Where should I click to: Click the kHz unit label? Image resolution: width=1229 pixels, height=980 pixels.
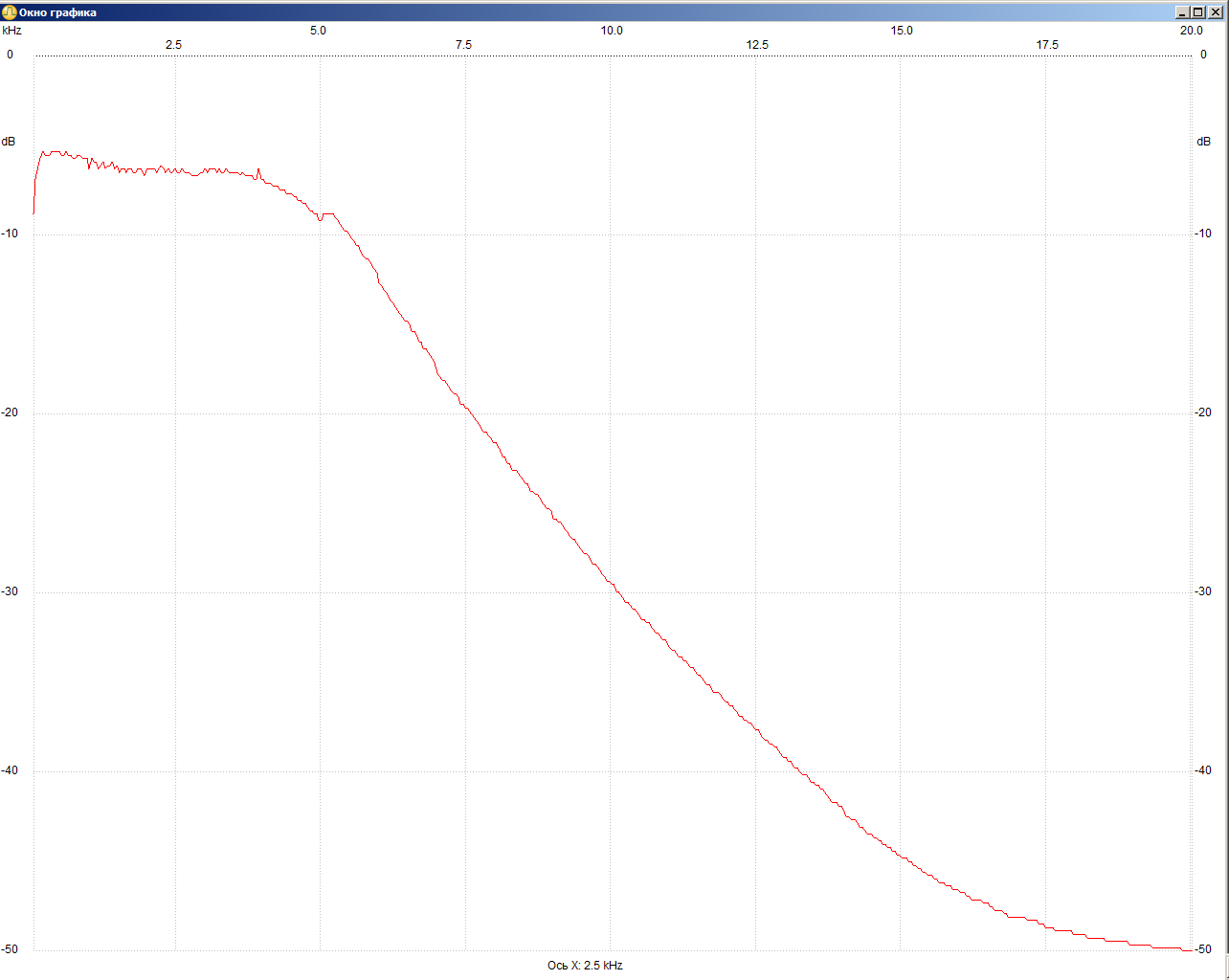[11, 31]
